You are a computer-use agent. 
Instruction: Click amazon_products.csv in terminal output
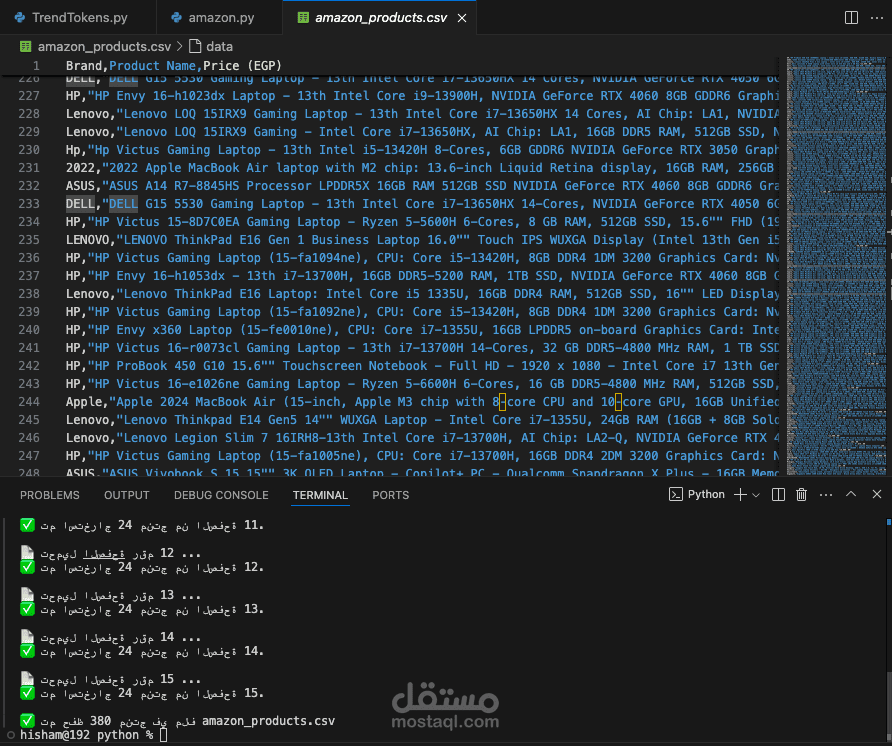point(269,720)
